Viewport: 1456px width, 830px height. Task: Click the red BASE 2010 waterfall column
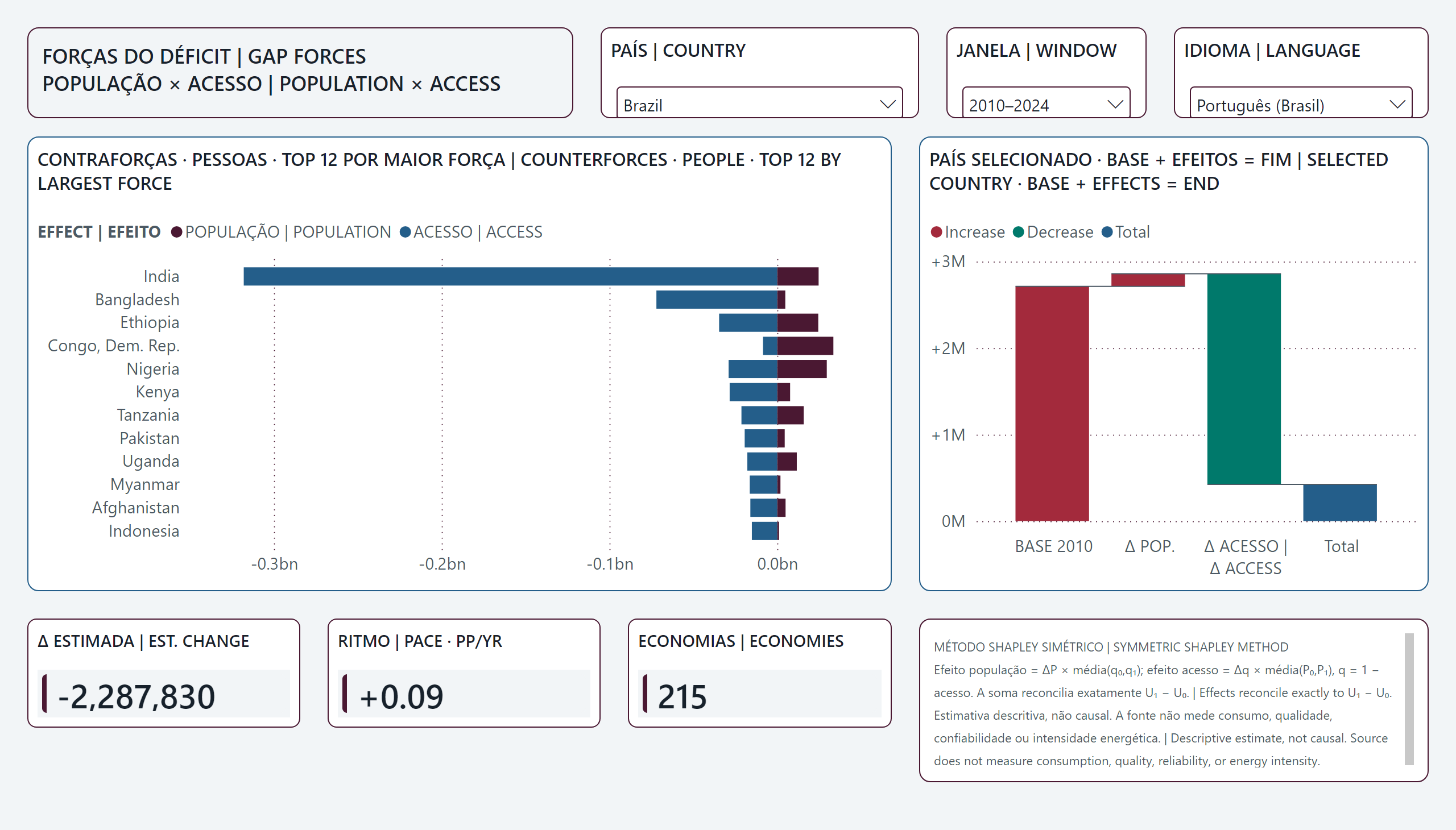pos(1052,404)
